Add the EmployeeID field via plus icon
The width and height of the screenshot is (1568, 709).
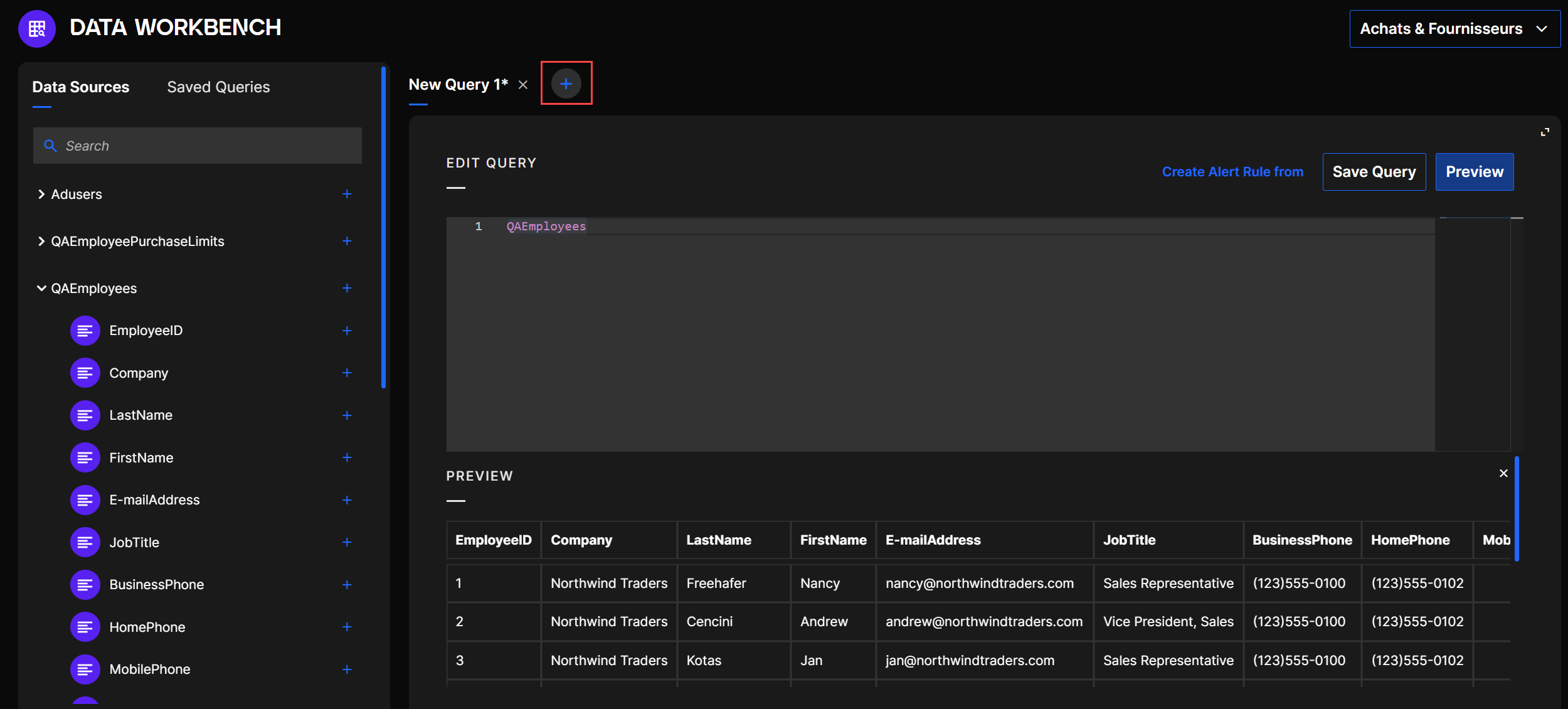347,331
